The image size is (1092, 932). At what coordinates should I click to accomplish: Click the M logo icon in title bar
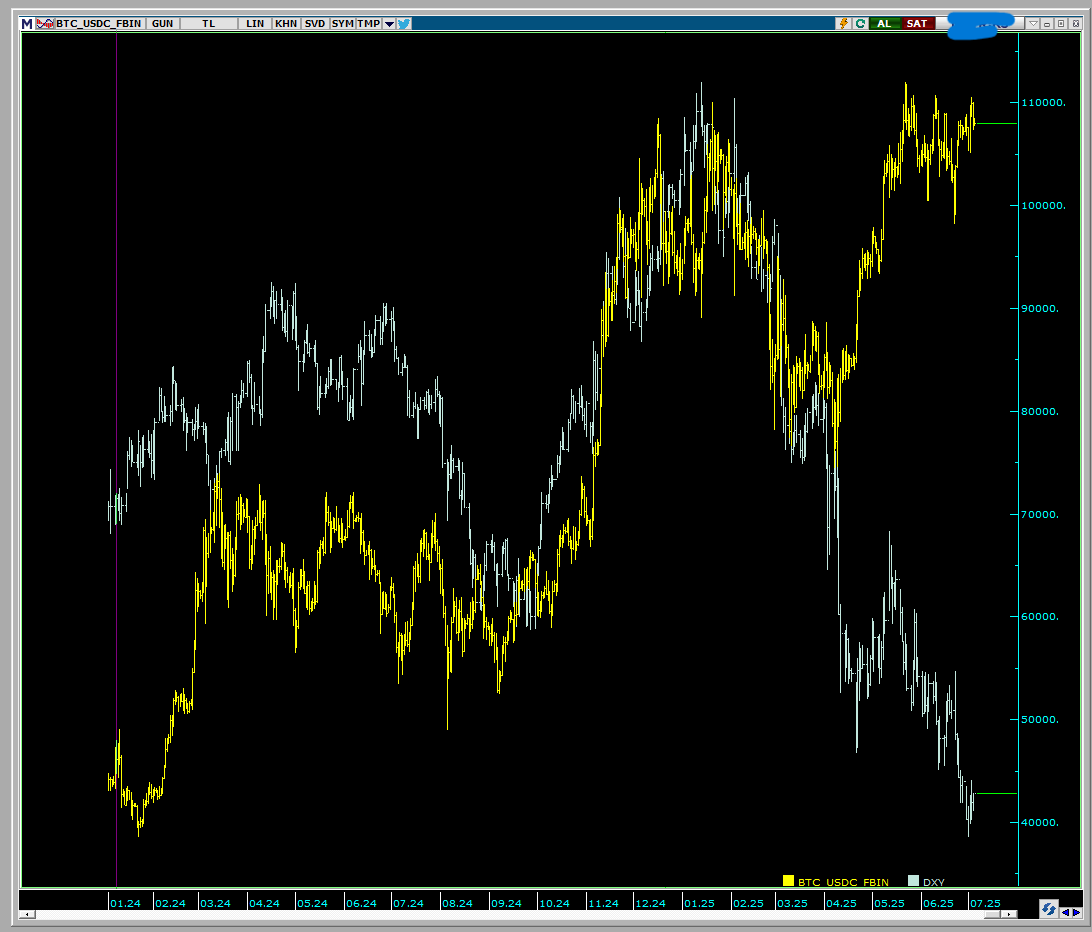tap(27, 23)
